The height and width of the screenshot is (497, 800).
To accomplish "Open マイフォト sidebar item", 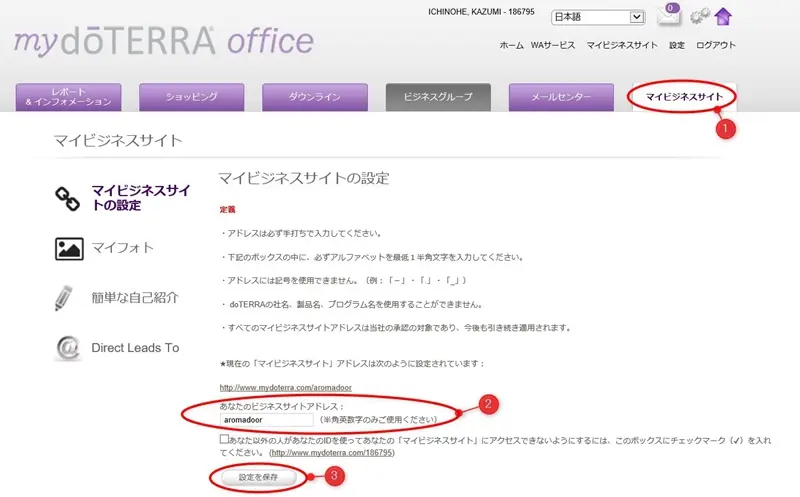I will (x=122, y=248).
